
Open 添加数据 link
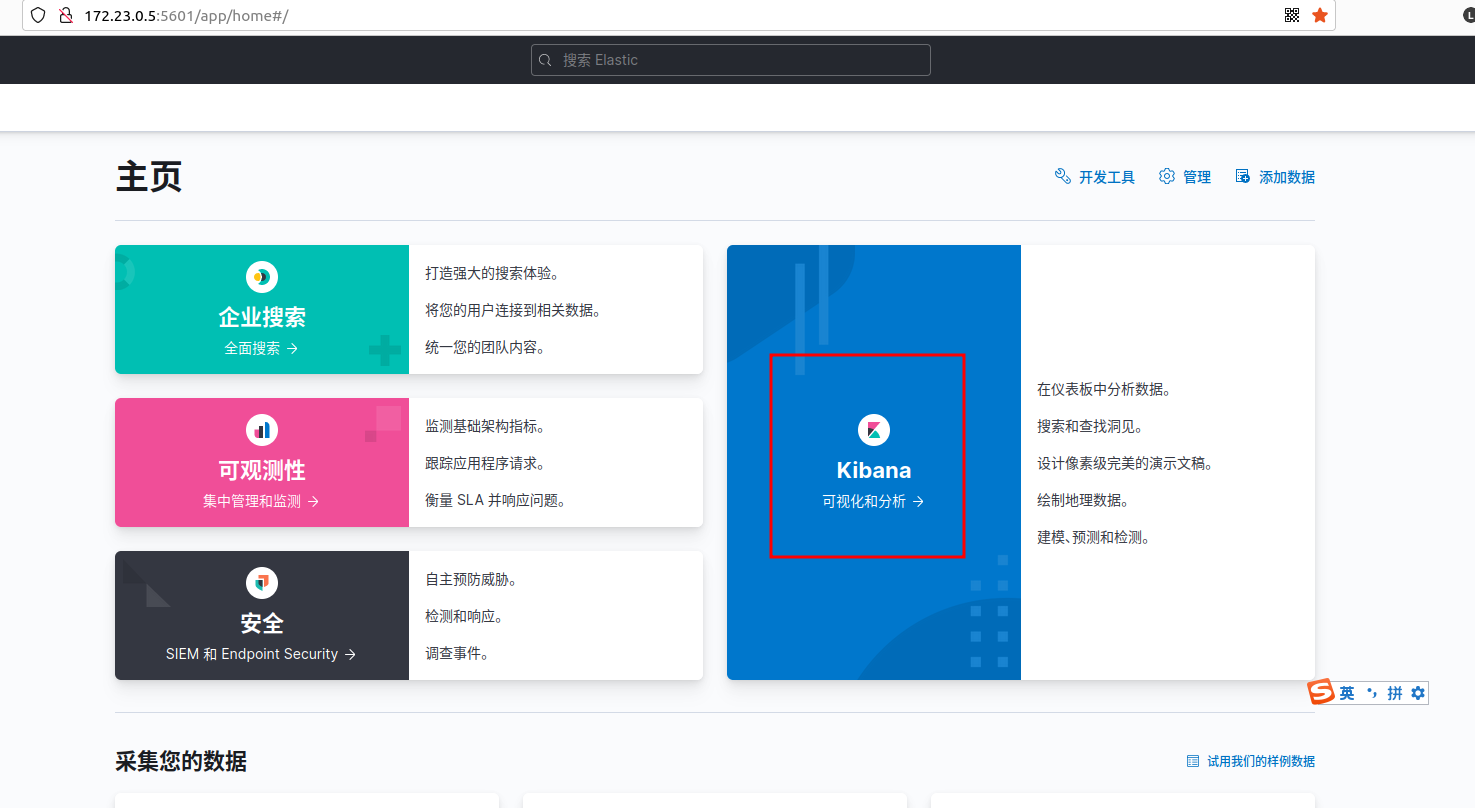click(1287, 177)
